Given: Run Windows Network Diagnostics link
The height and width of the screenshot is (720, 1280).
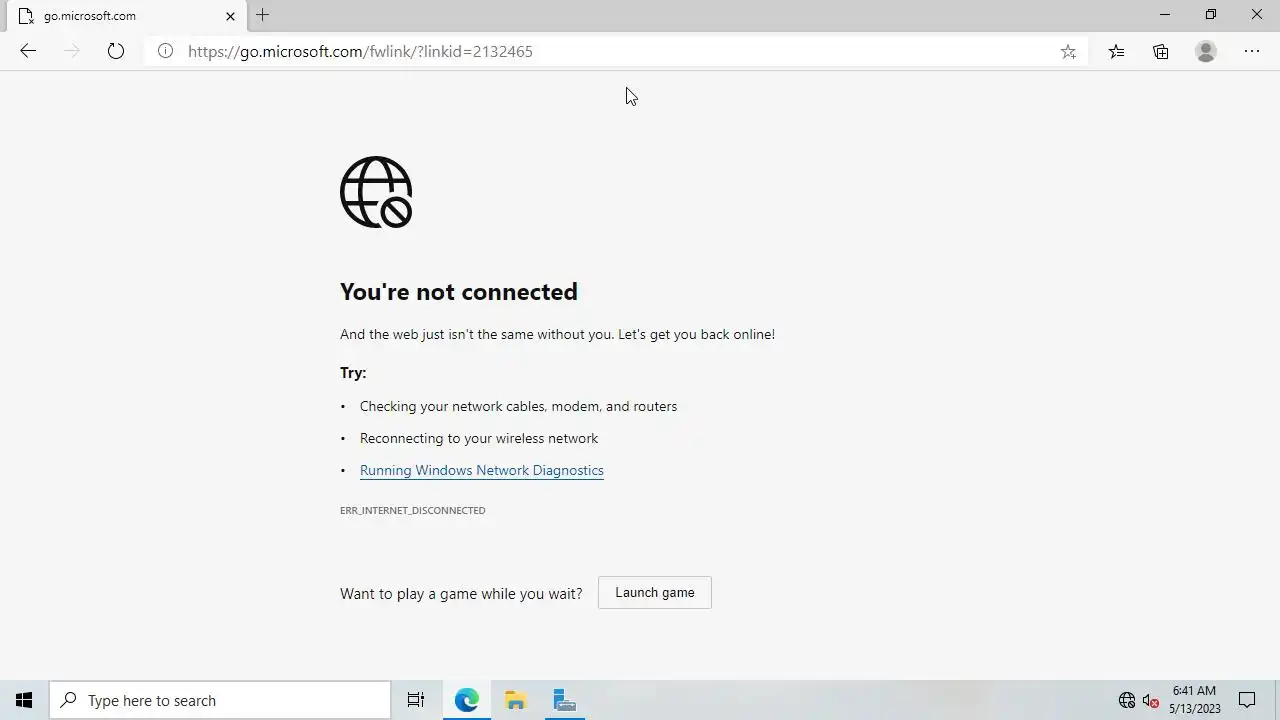Looking at the screenshot, I should (482, 470).
